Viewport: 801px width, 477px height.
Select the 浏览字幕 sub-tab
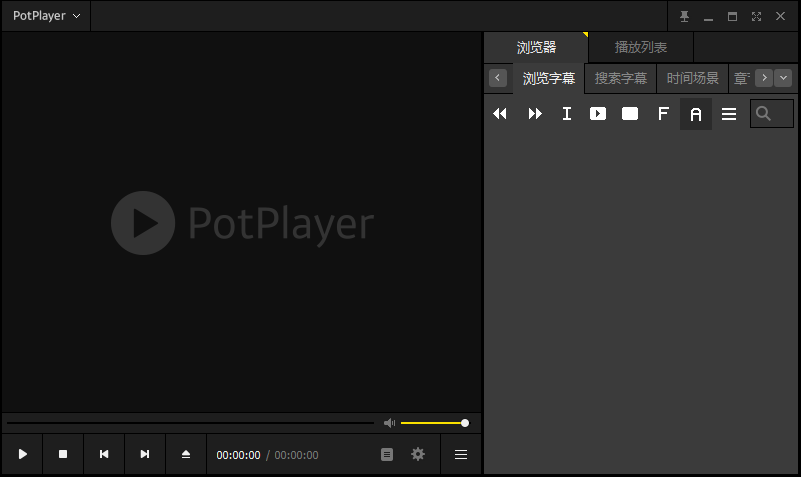point(549,78)
